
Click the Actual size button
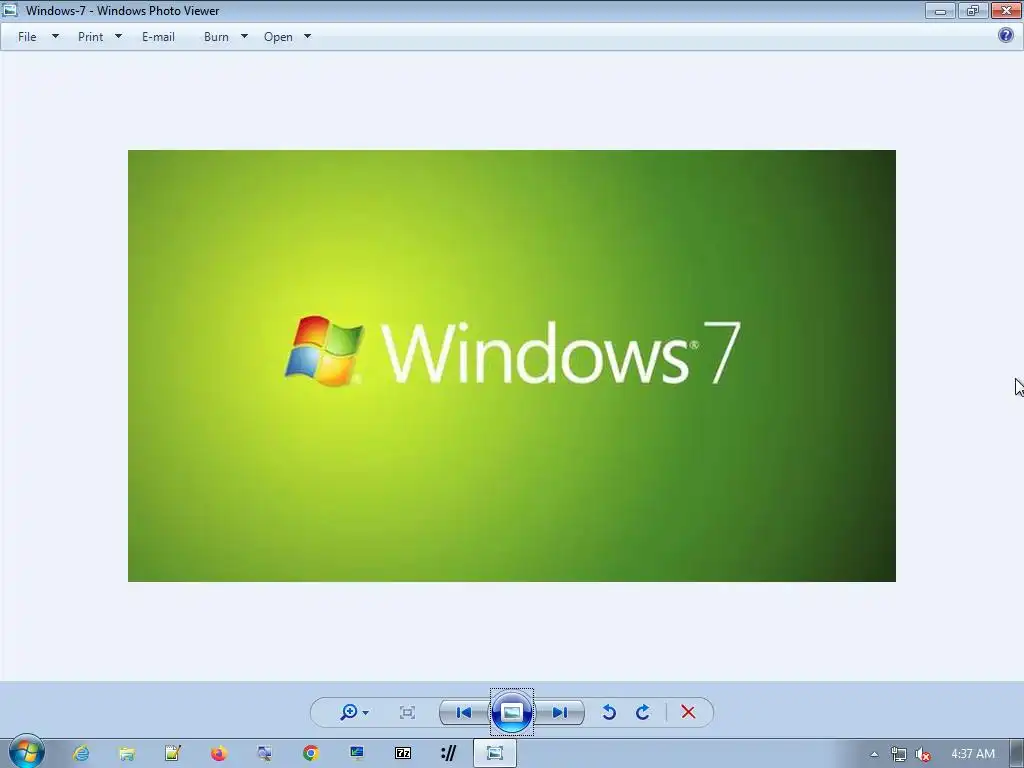tap(408, 712)
